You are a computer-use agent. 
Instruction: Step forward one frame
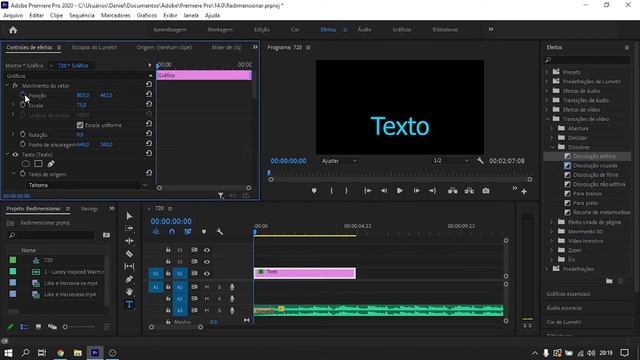(x=416, y=191)
